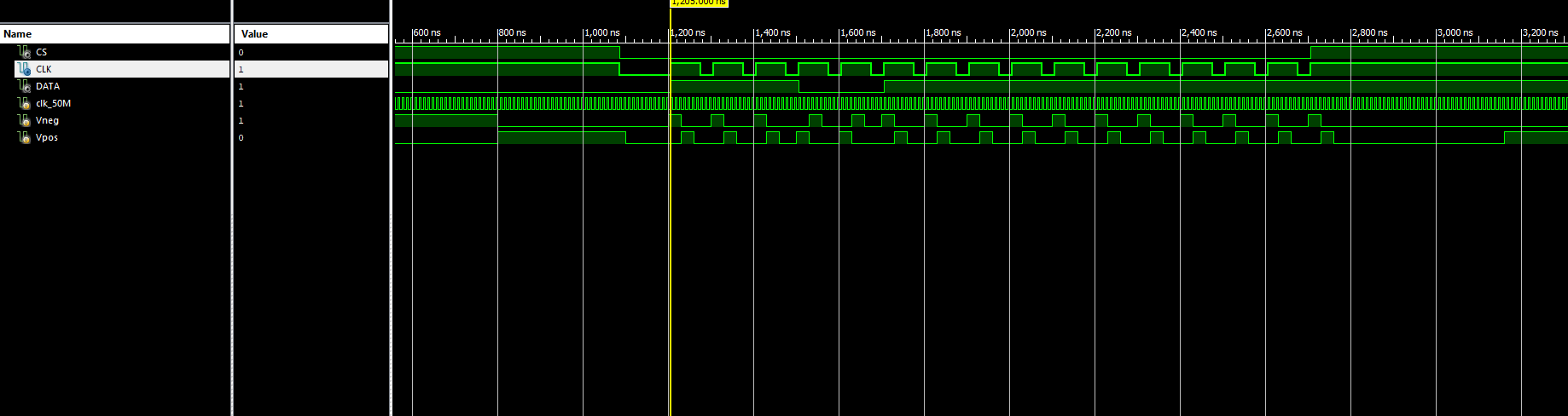Click the CLK row value cell
This screenshot has height=416, width=1568.
click(311, 69)
